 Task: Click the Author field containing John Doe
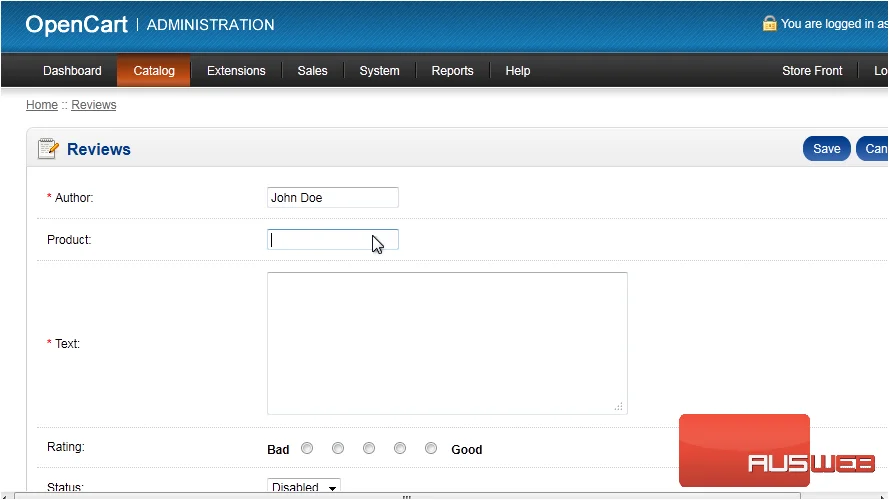(333, 197)
